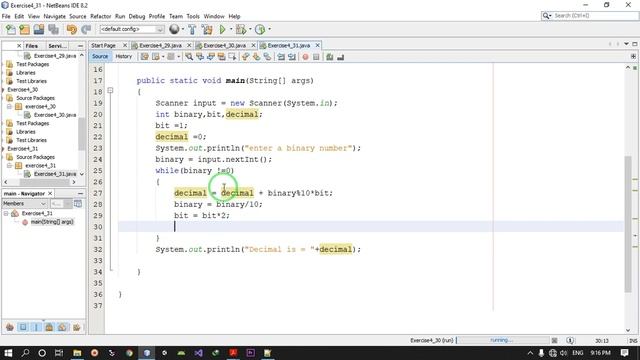Click the Redo toolbar icon
The image size is (640, 360).
(x=86, y=29)
